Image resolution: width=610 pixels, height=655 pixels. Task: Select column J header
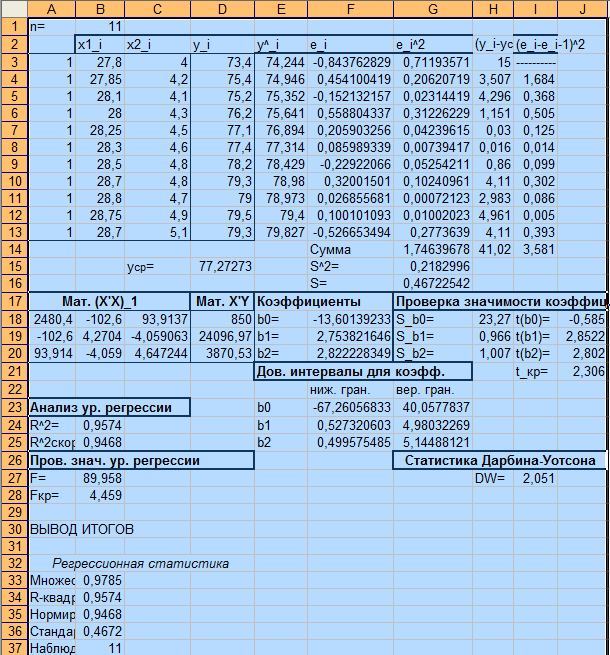click(x=582, y=9)
